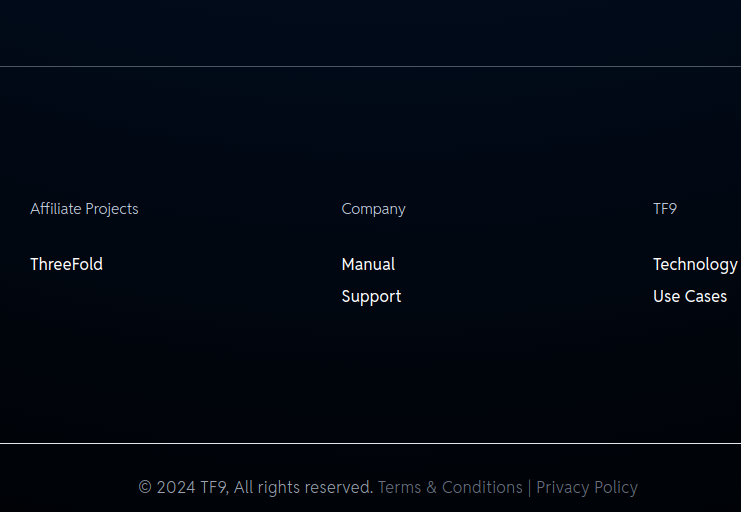Click the copyright symbol in the footer

[x=145, y=487]
